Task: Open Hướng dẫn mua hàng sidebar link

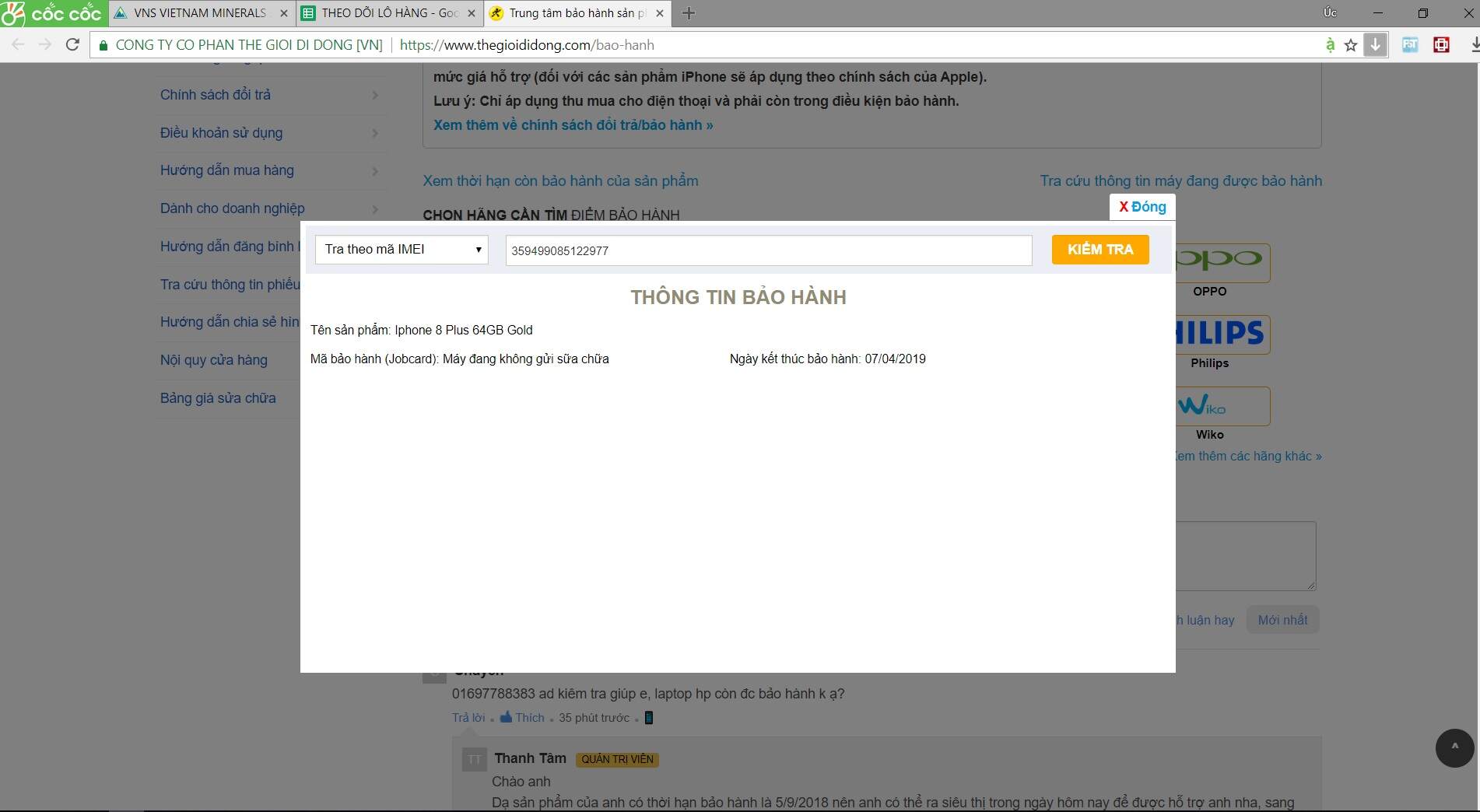Action: coord(227,170)
